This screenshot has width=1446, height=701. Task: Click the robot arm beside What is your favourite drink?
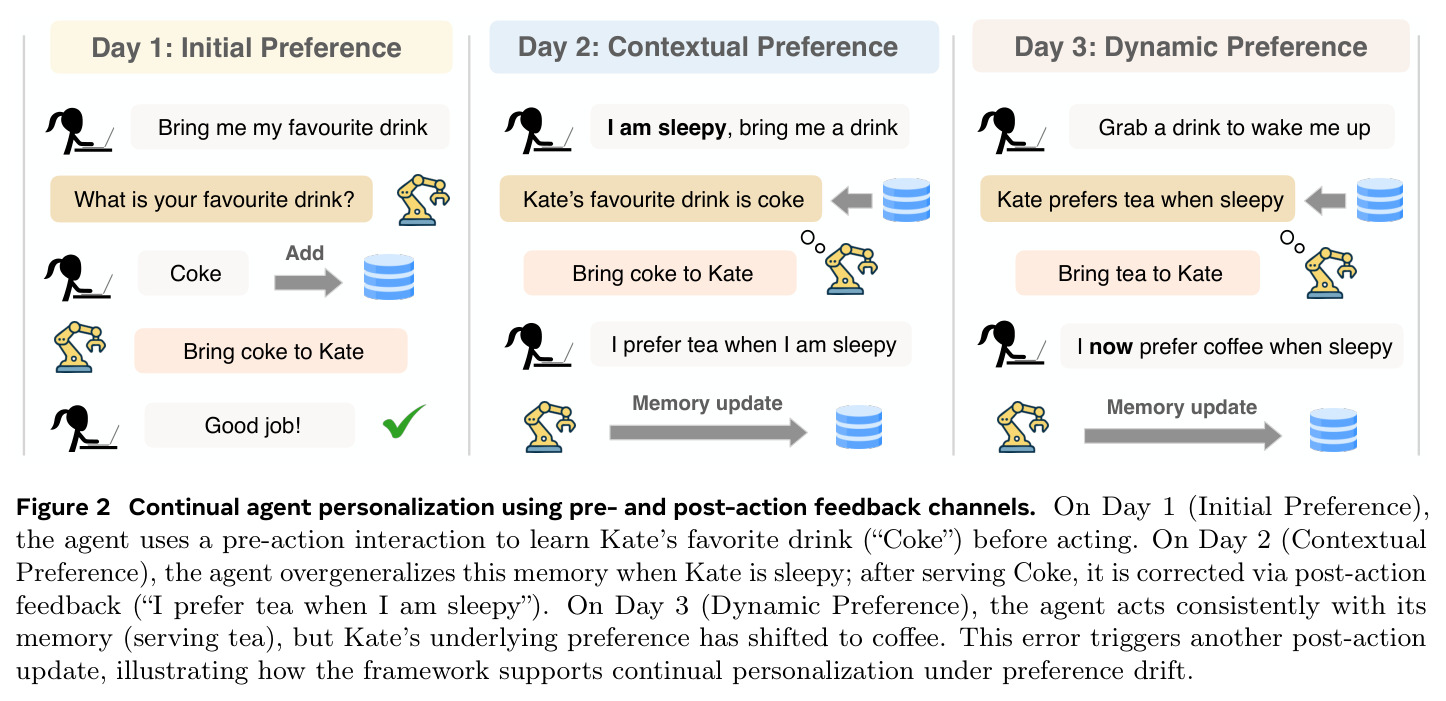pos(423,199)
